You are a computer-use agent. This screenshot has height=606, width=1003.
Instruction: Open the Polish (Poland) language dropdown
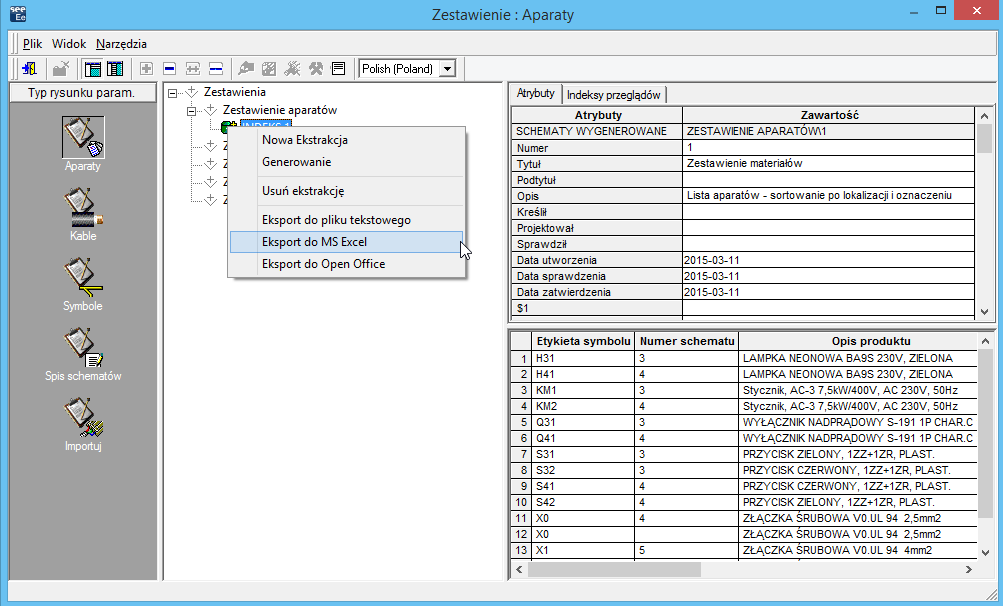(448, 68)
